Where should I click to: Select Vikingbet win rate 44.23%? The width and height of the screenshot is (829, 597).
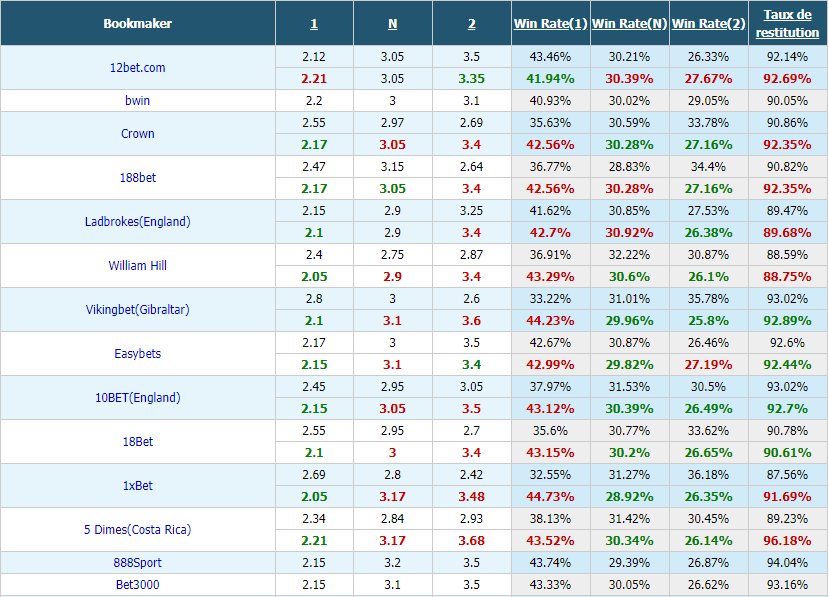(550, 320)
